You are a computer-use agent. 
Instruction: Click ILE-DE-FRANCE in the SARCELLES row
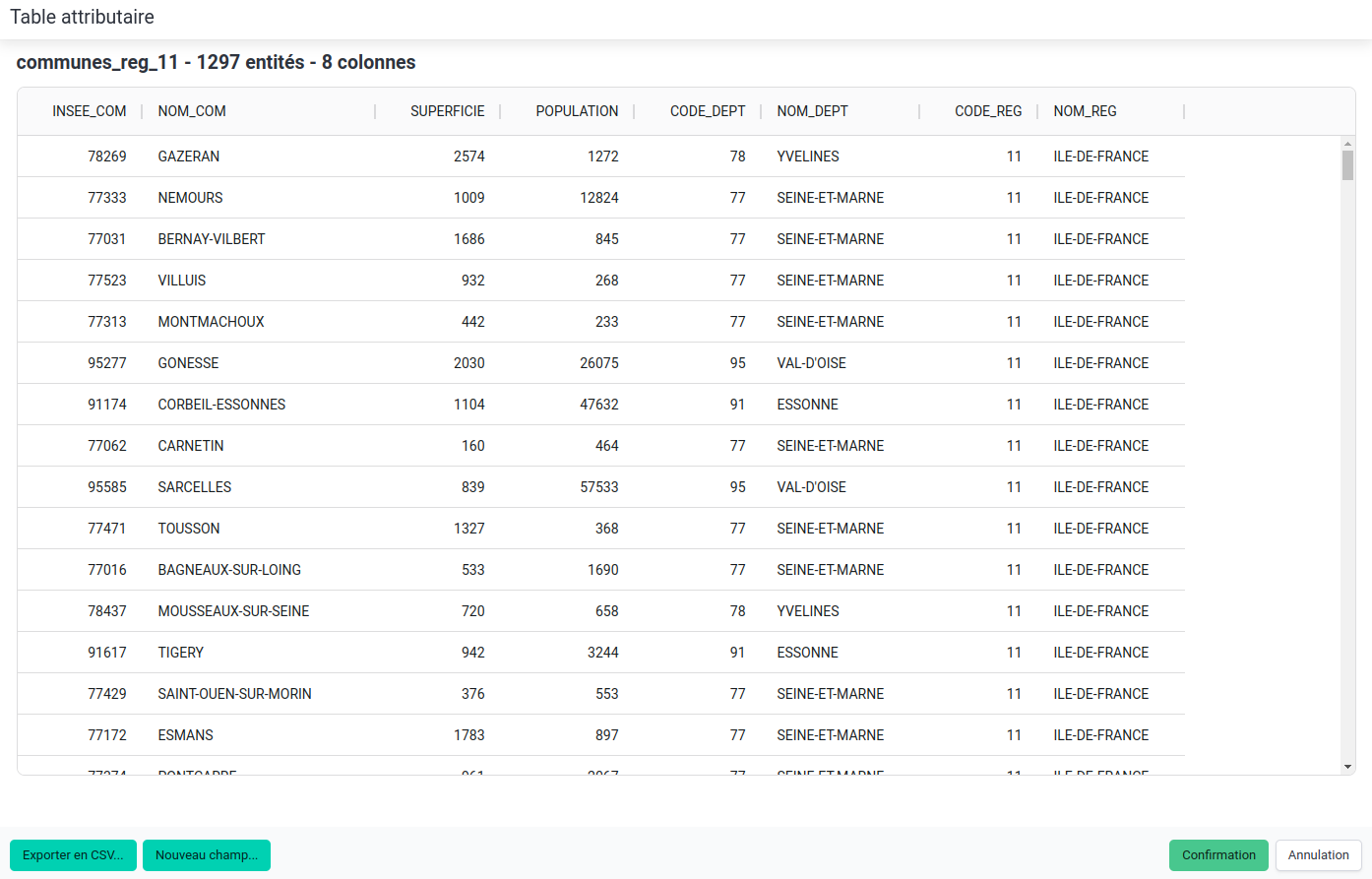click(1101, 487)
